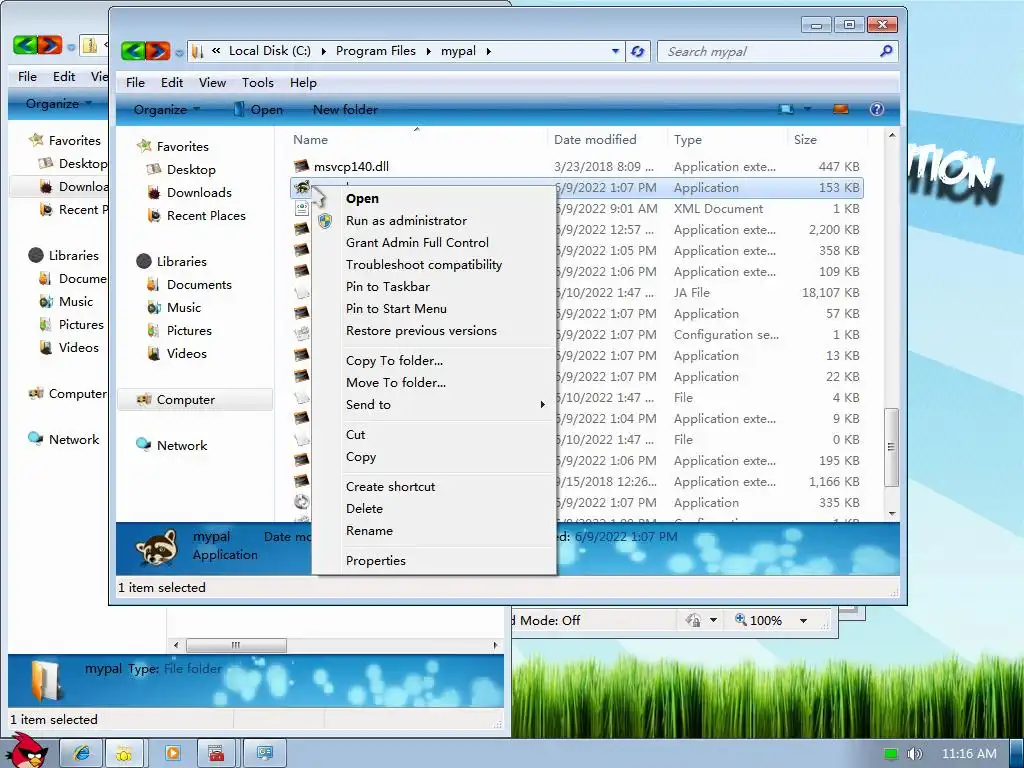1024x768 pixels.
Task: Open media player taskbar icon
Action: [173, 753]
